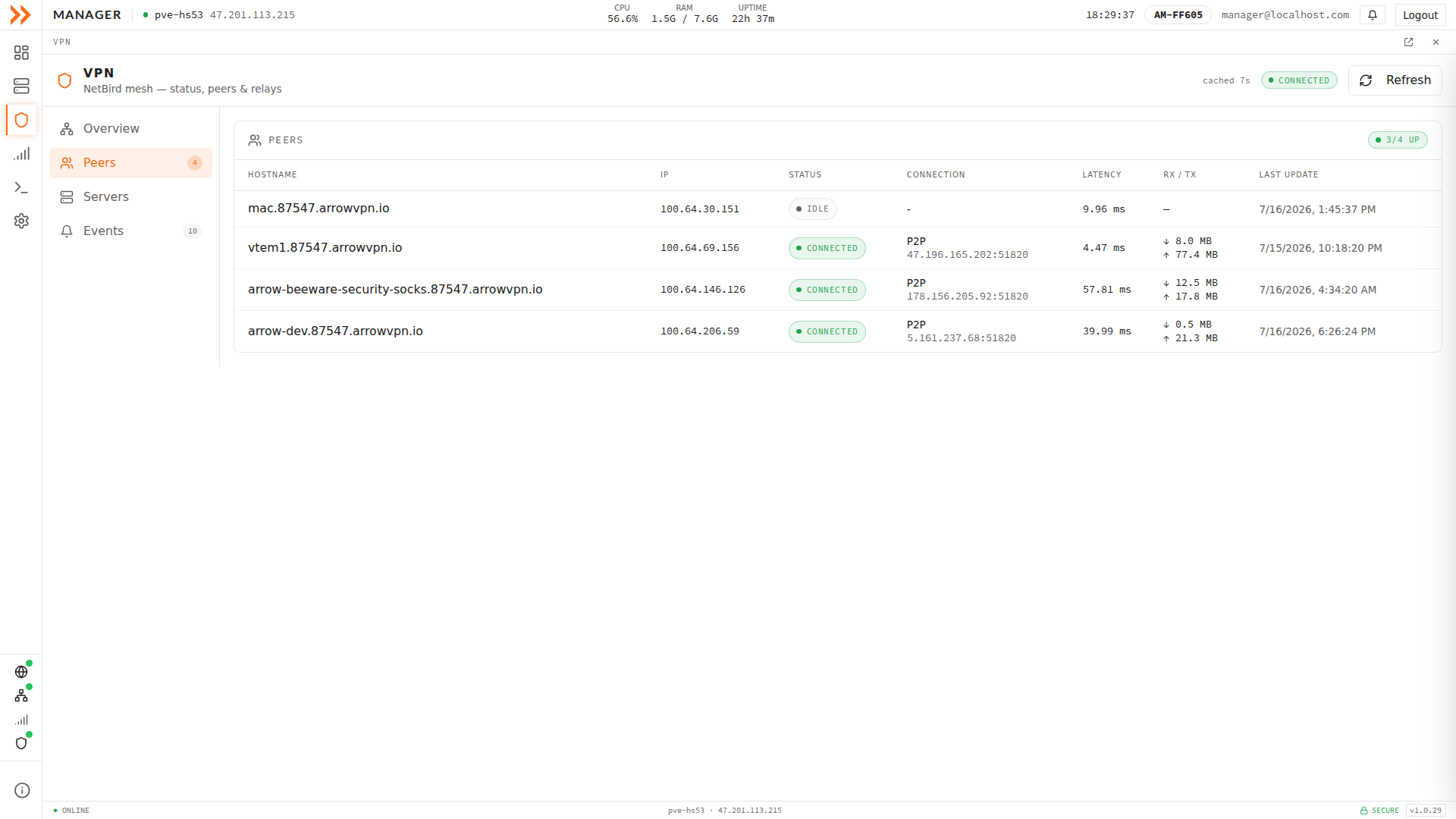1456x819 pixels.
Task: Click the VPN breadcrumb label
Action: pyautogui.click(x=62, y=42)
